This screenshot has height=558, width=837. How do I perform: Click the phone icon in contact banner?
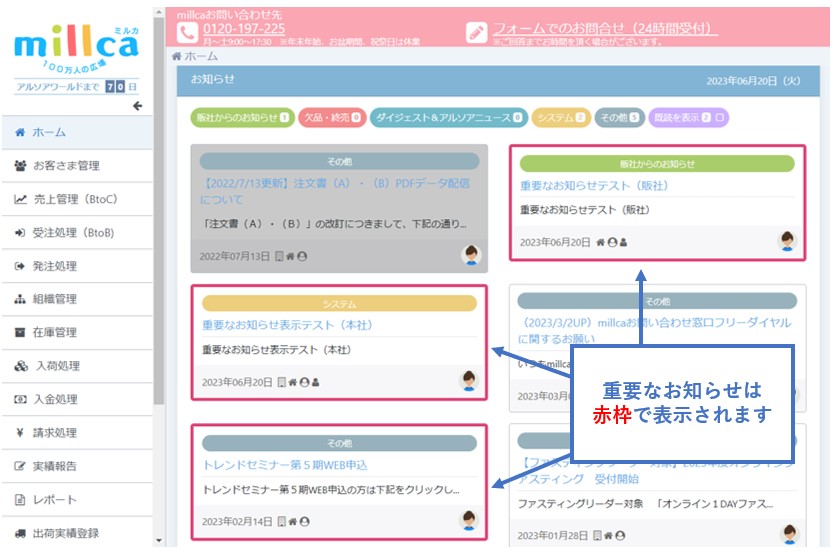[x=187, y=32]
